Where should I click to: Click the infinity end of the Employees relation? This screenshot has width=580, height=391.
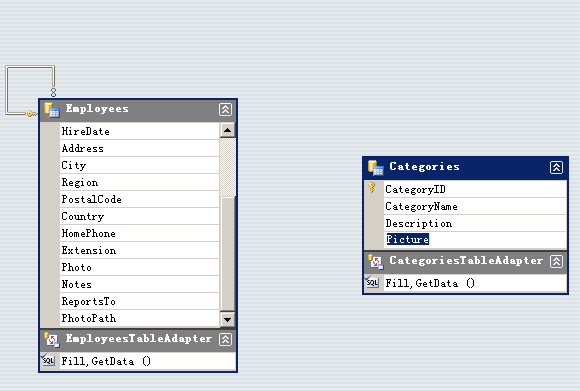point(54,92)
